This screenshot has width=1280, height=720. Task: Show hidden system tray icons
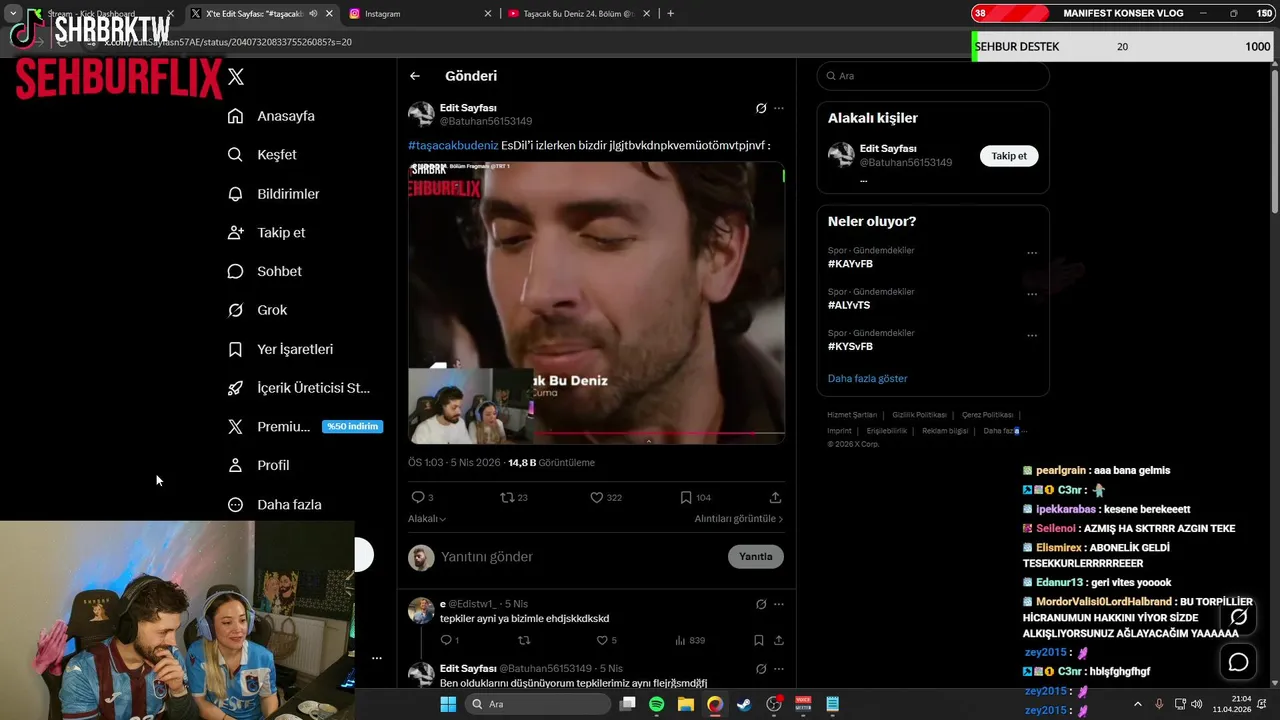[x=1138, y=704]
